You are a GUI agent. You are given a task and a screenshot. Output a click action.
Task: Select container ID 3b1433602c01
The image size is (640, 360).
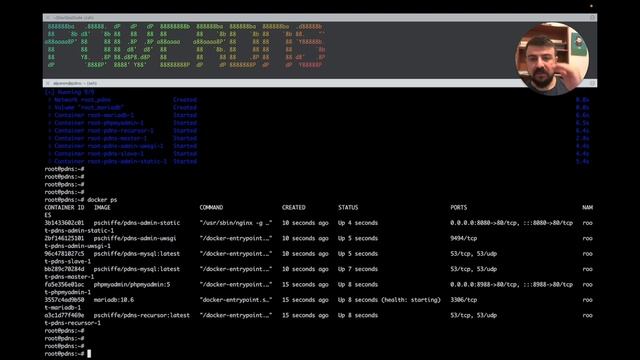click(x=64, y=223)
